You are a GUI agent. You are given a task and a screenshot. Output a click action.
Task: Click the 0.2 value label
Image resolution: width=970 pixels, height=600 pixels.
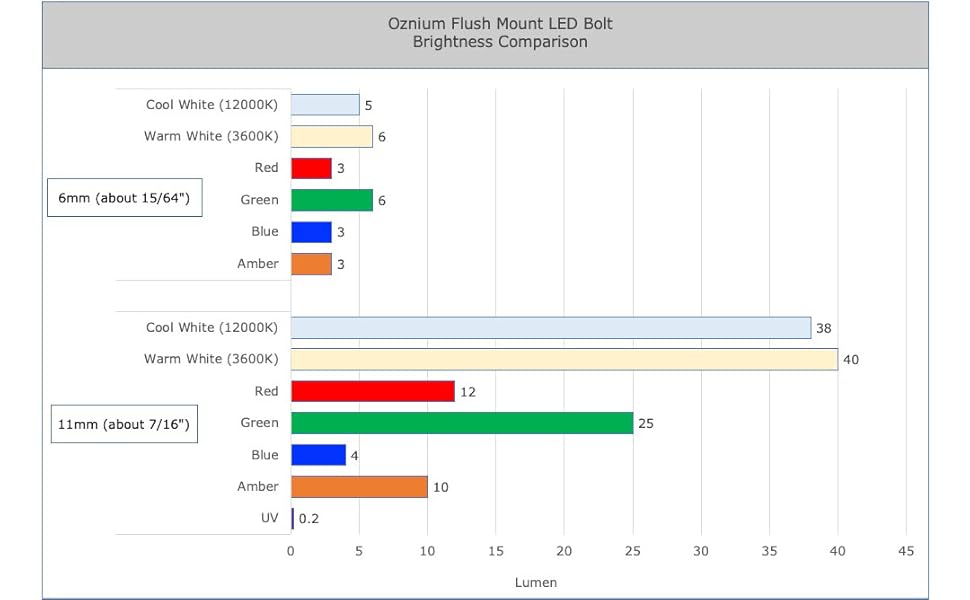(309, 520)
